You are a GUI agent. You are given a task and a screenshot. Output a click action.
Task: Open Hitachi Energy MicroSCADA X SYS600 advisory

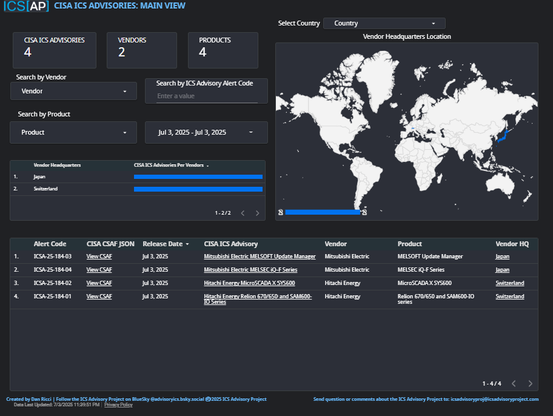(249, 283)
